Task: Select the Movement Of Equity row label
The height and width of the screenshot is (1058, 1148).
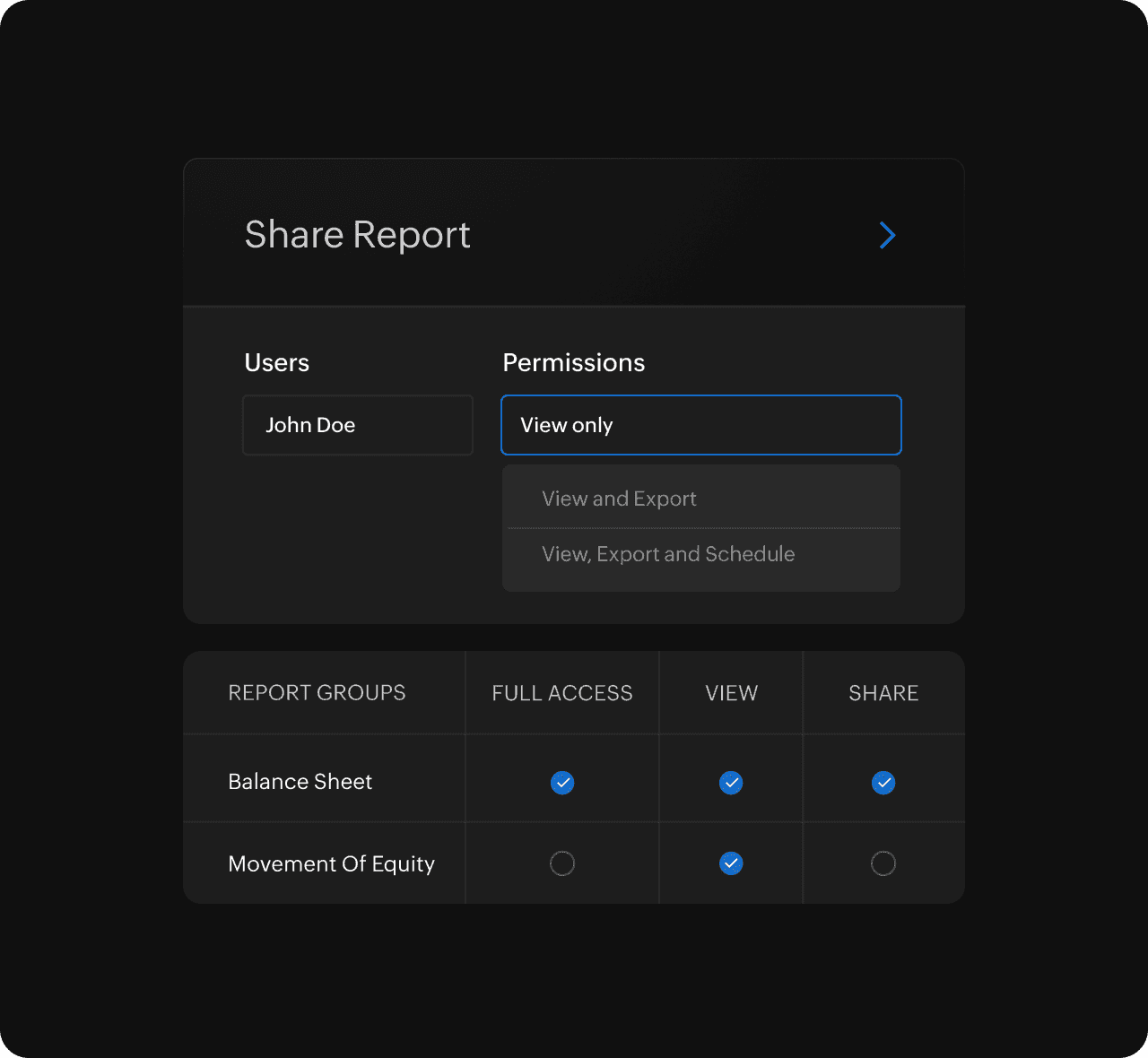Action: (331, 863)
